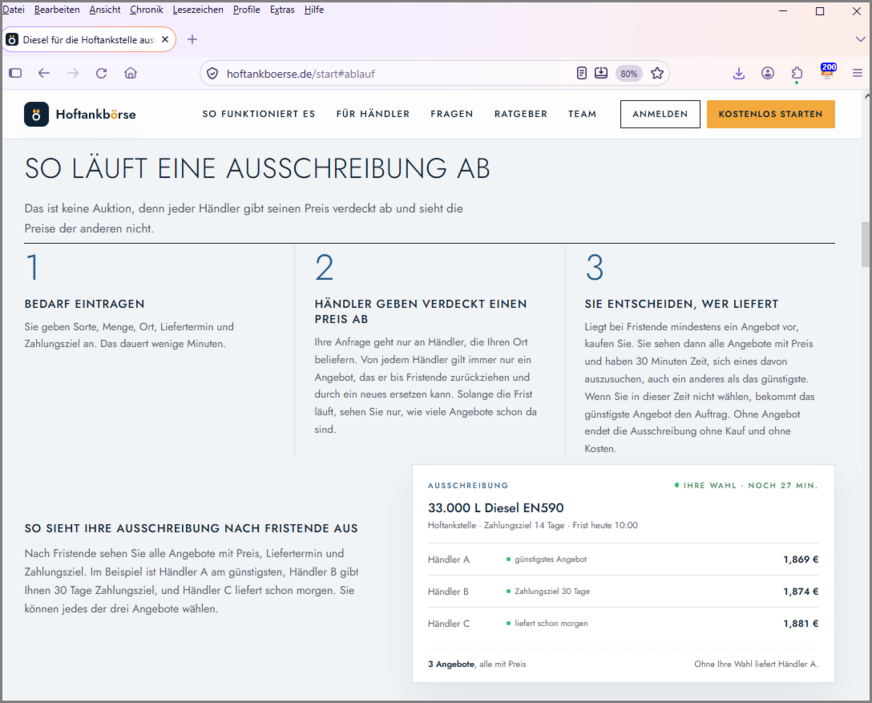Bookmark this page with the star icon
This screenshot has width=872, height=703.
click(657, 73)
